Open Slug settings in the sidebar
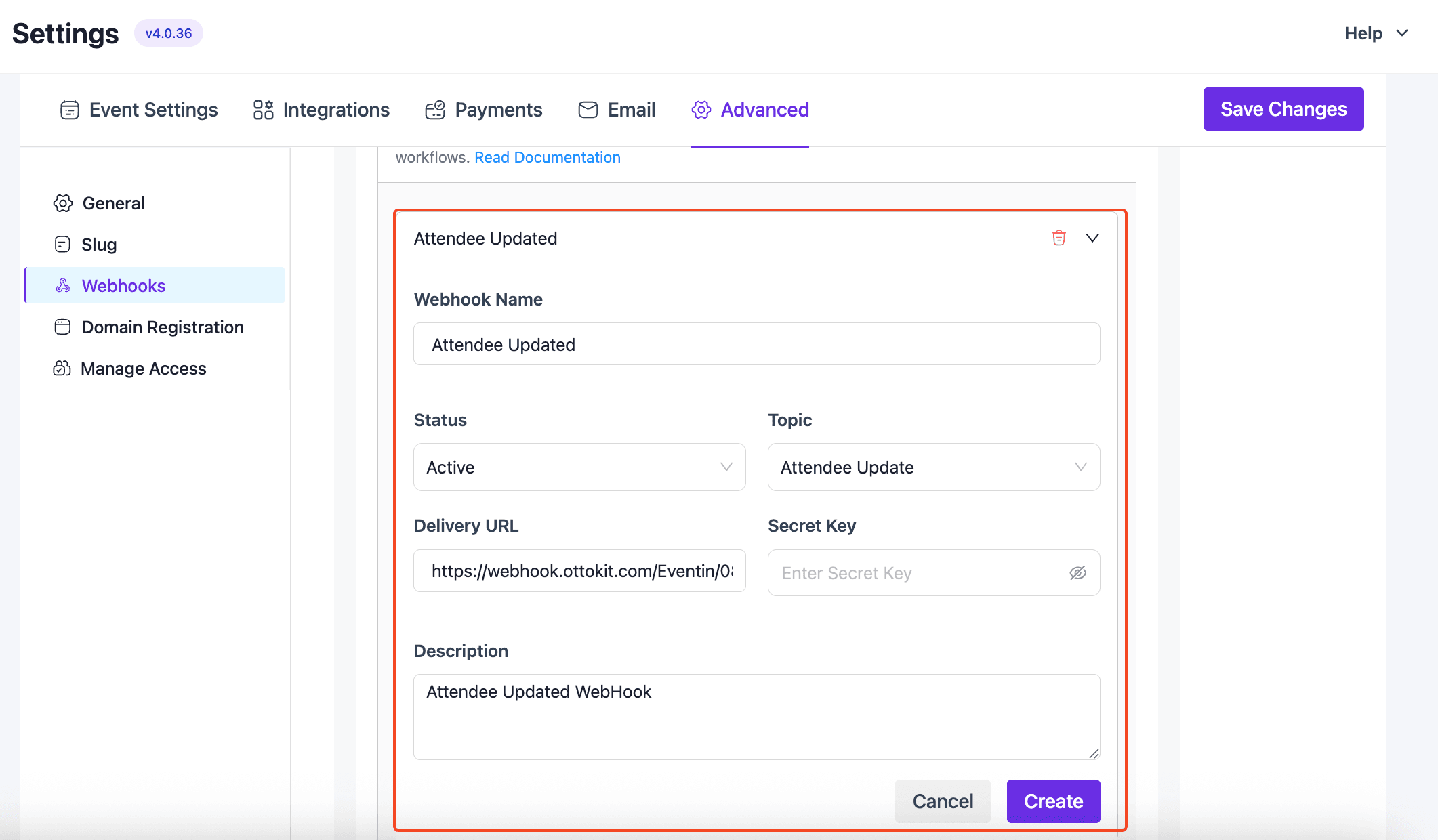 pyautogui.click(x=155, y=245)
